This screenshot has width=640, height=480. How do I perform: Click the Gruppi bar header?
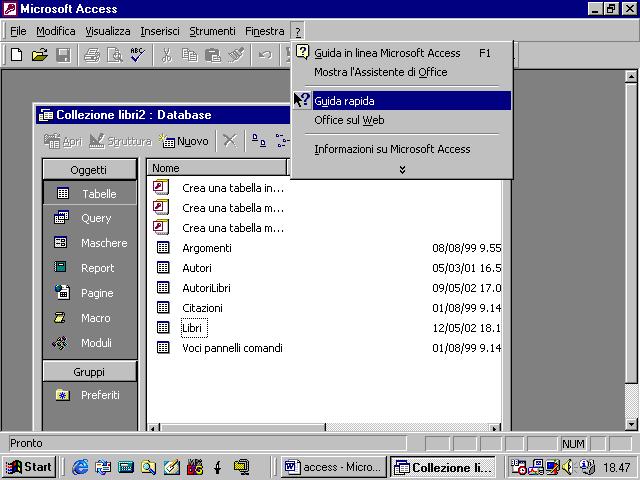(89, 372)
